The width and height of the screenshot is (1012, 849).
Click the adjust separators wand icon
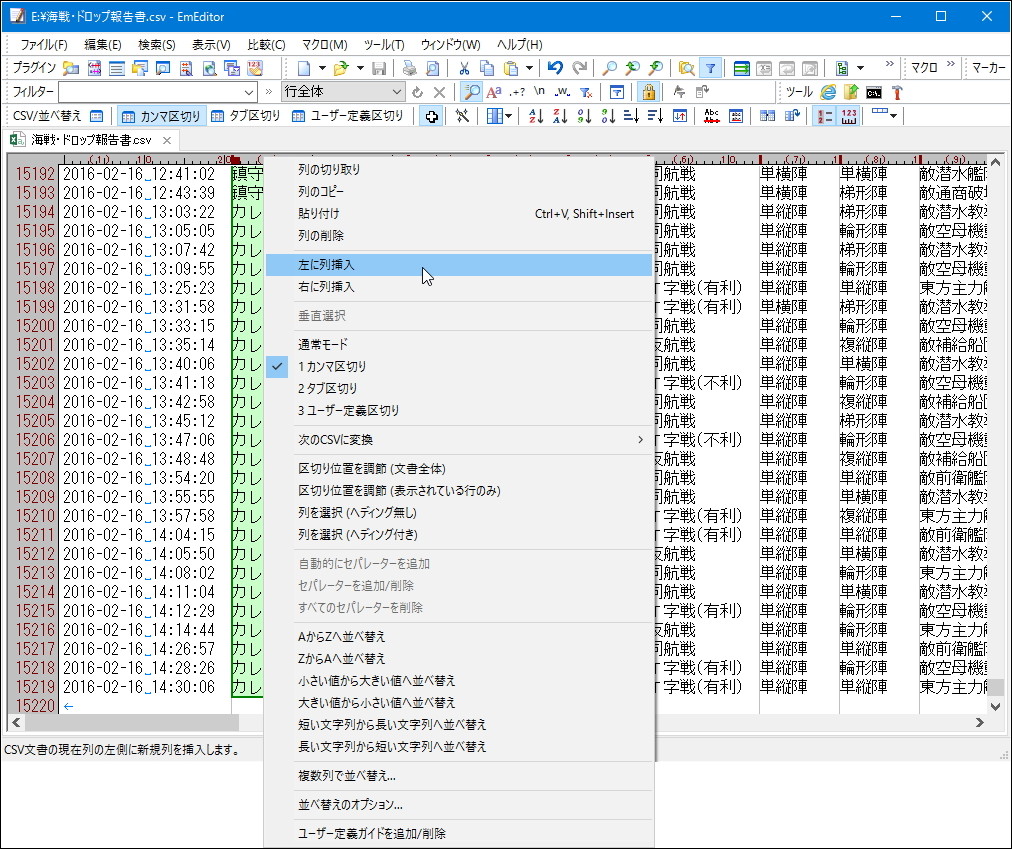(462, 116)
